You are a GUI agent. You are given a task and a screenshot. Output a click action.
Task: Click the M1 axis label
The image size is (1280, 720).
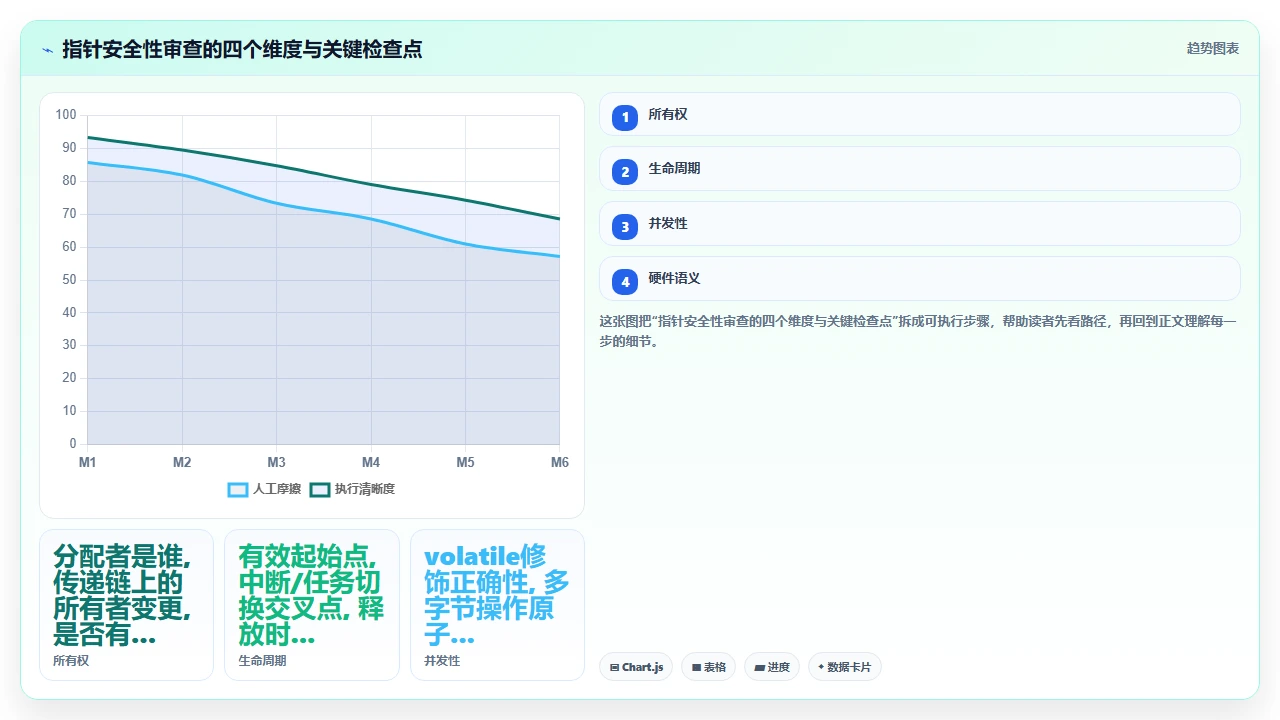click(x=88, y=462)
